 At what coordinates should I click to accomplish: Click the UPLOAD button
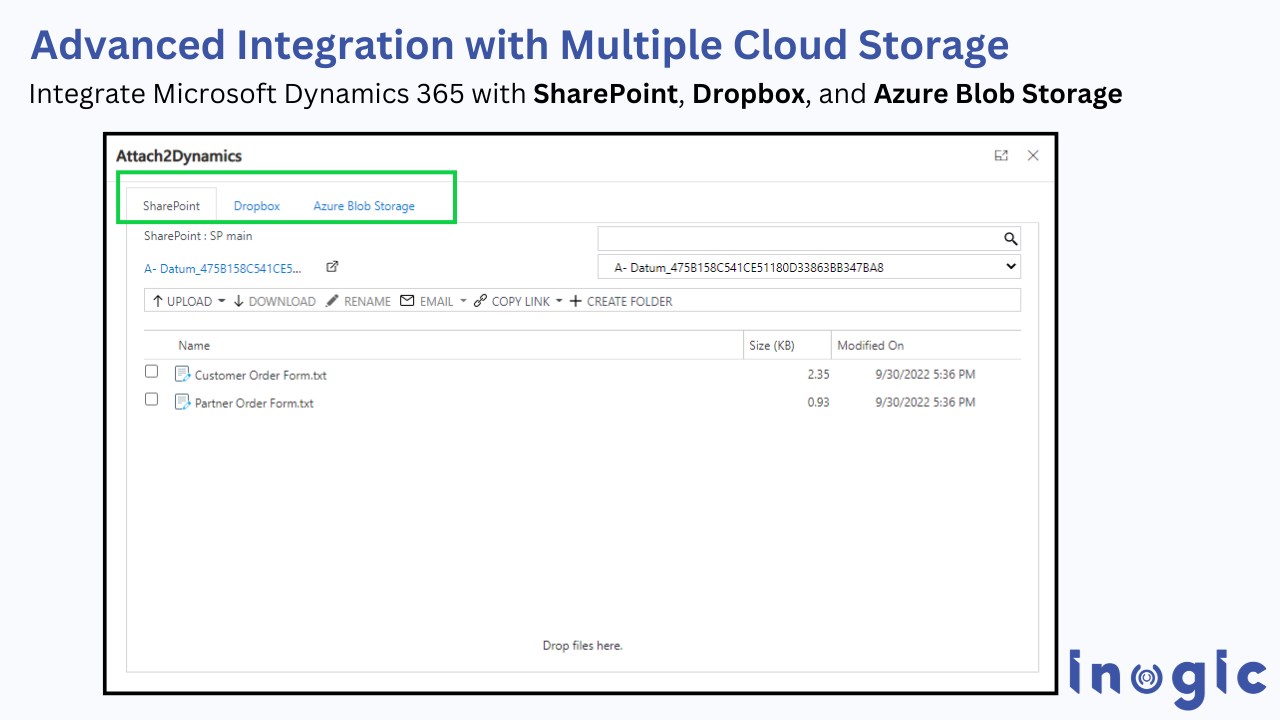click(182, 301)
